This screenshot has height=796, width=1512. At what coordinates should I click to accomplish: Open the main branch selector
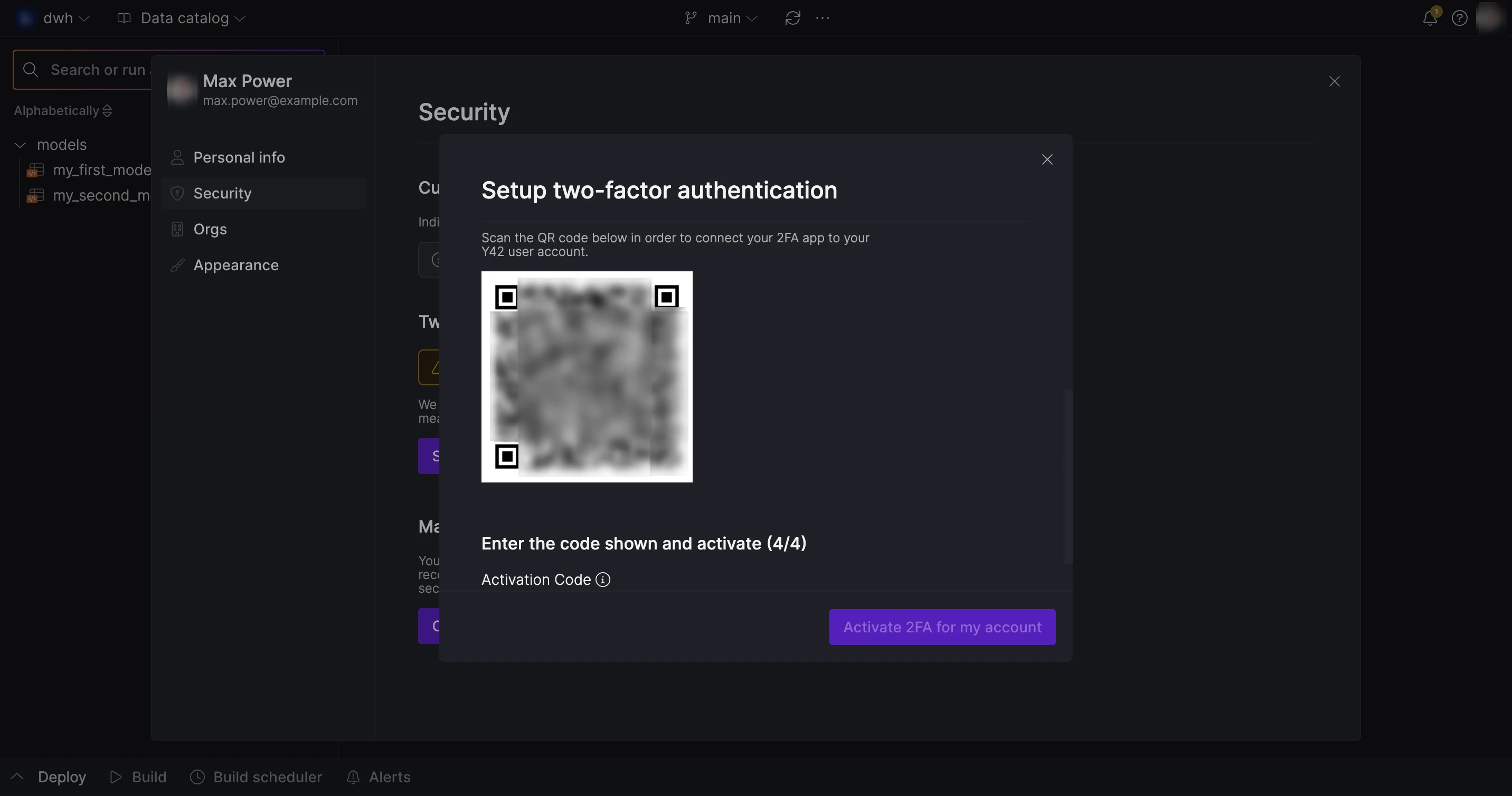coord(721,18)
